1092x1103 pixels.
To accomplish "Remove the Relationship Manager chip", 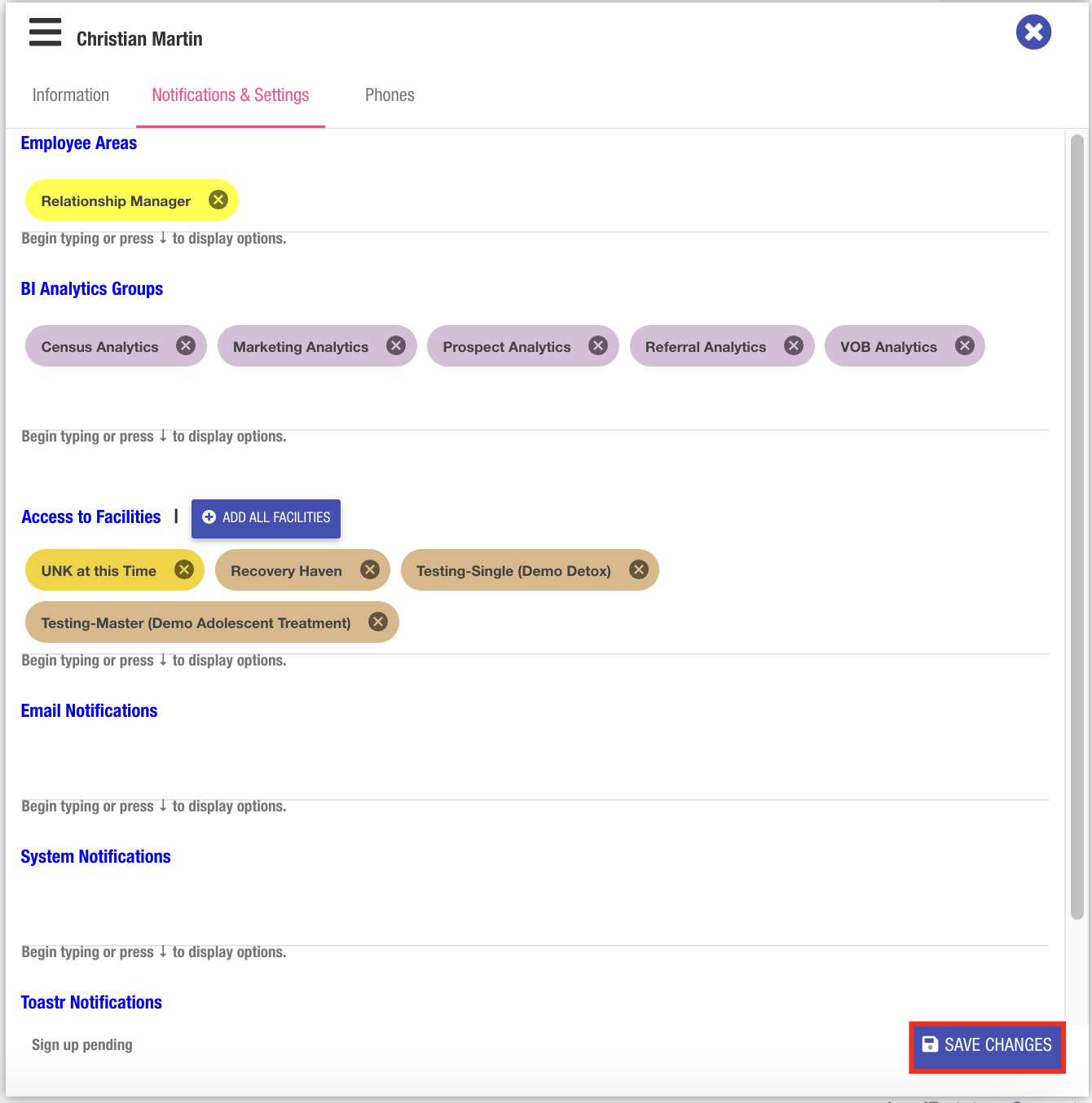I will tap(218, 200).
